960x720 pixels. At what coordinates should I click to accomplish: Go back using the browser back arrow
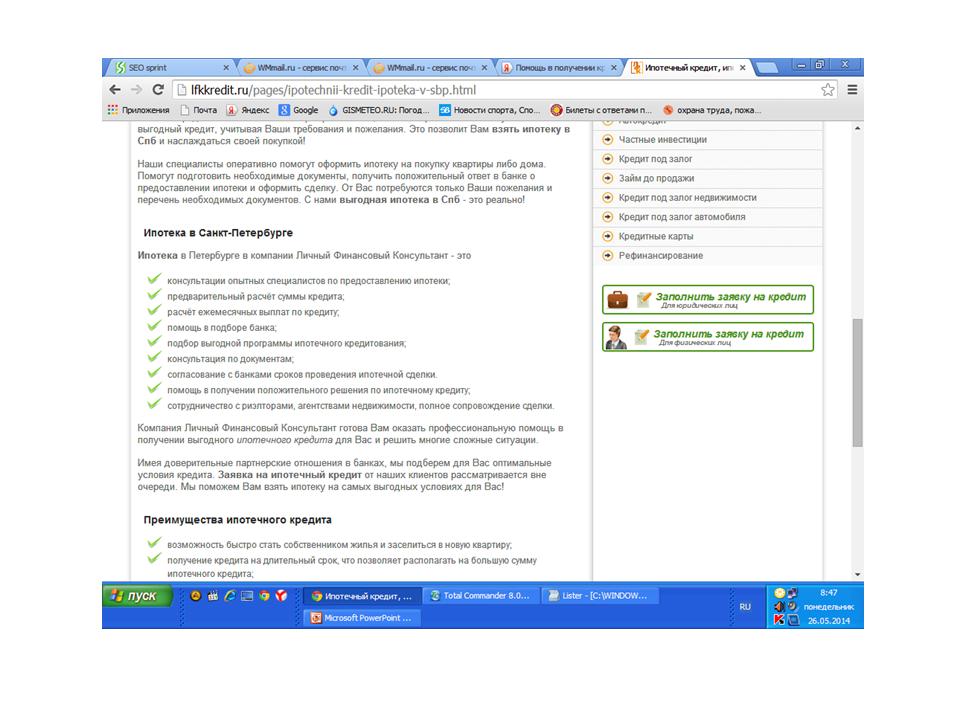[115, 90]
